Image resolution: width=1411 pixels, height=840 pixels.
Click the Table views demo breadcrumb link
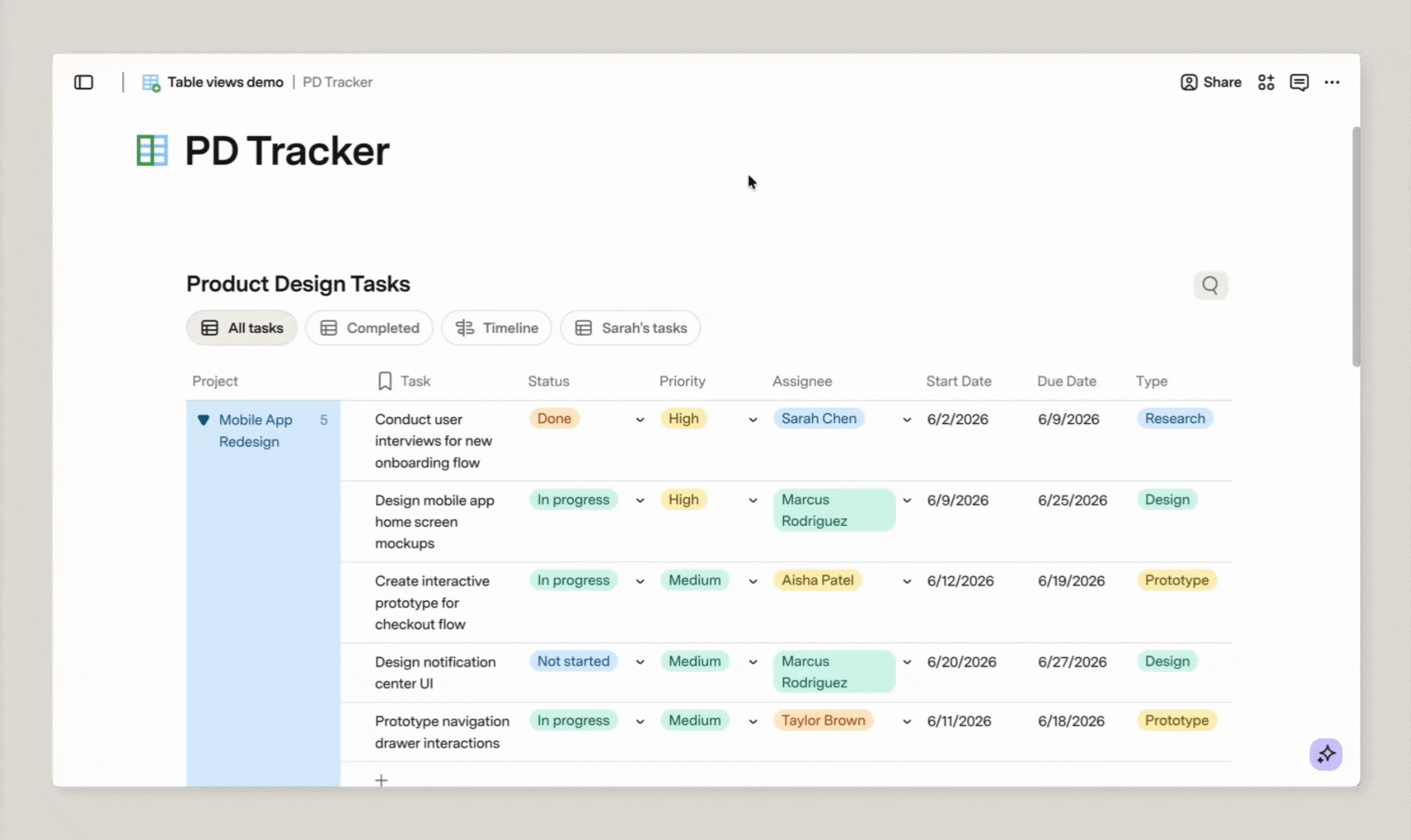click(226, 82)
